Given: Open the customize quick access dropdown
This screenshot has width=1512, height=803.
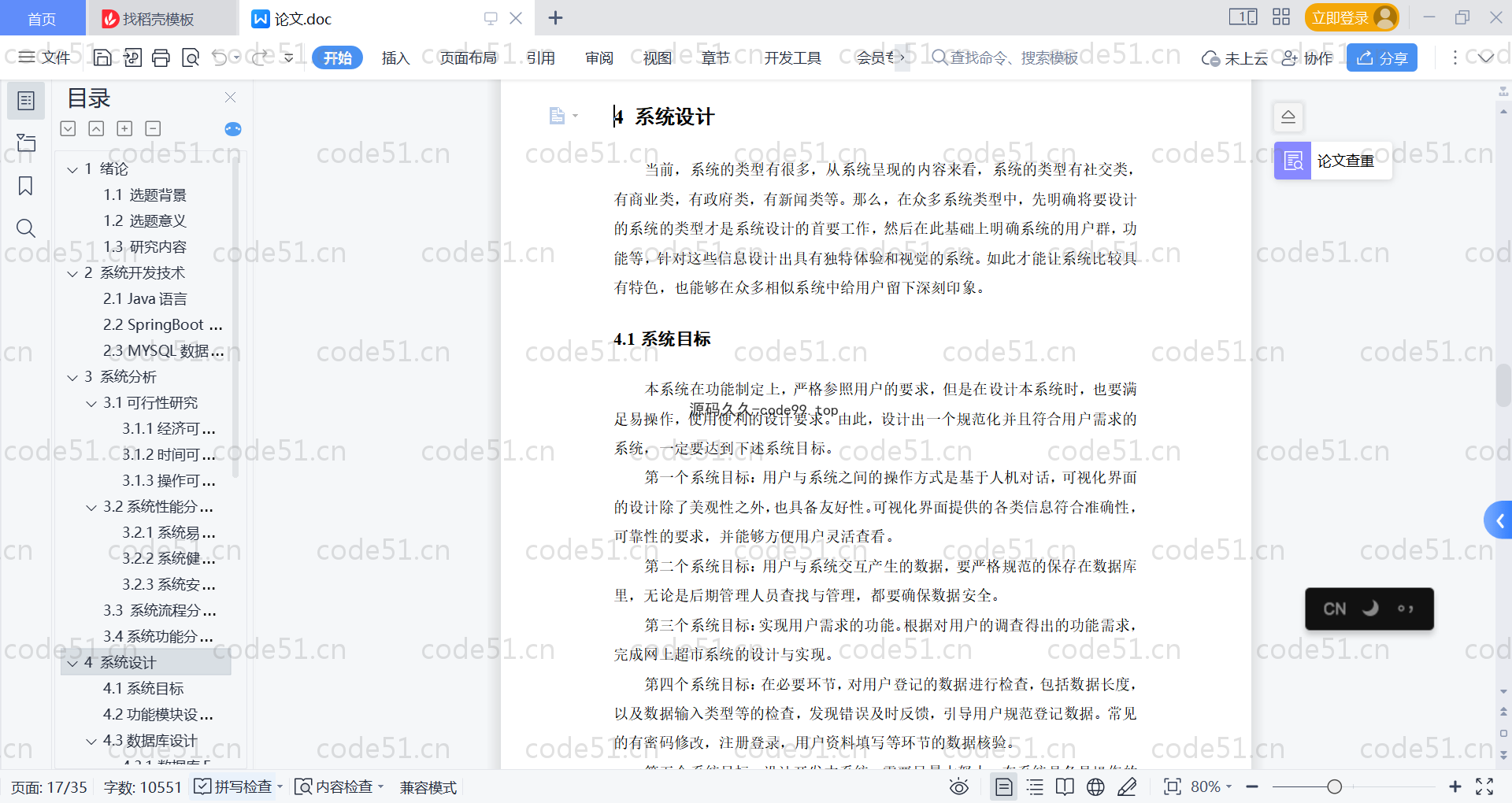Looking at the screenshot, I should pos(288,57).
